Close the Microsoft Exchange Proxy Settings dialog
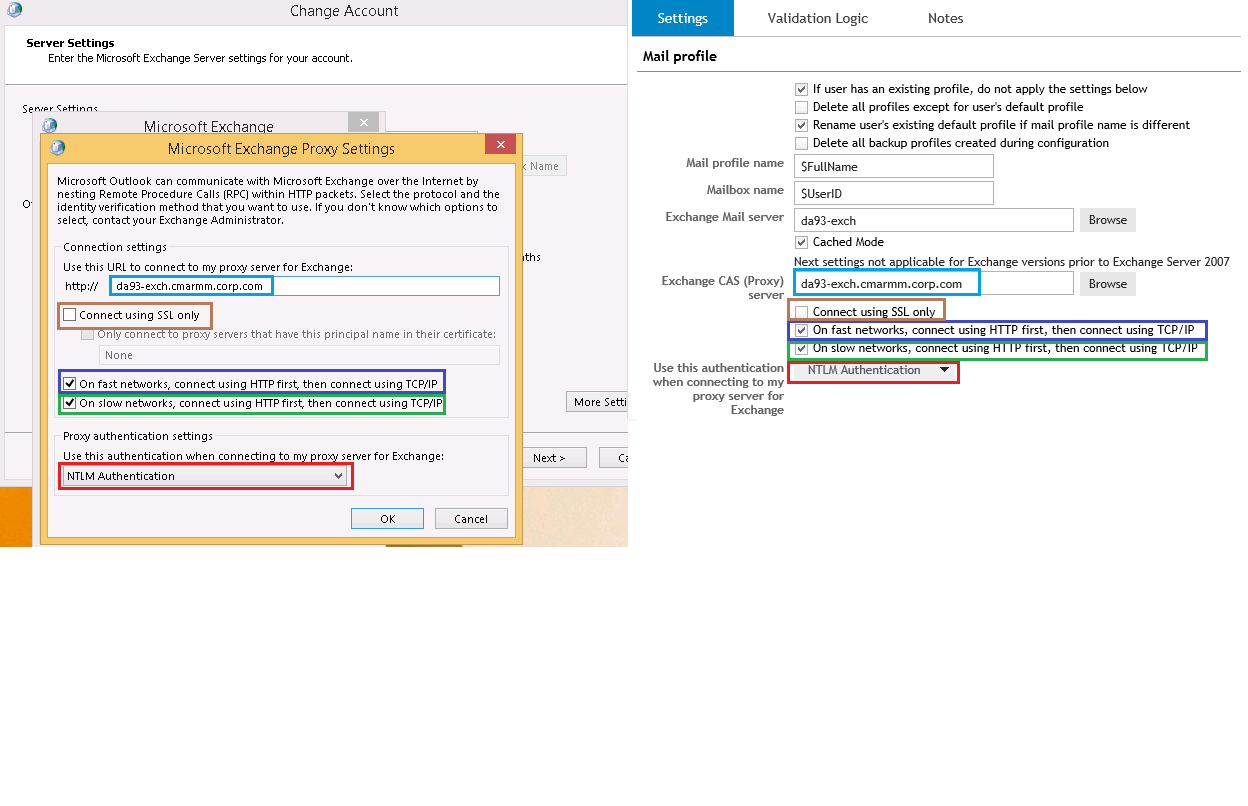This screenshot has width=1248, height=806. click(499, 144)
